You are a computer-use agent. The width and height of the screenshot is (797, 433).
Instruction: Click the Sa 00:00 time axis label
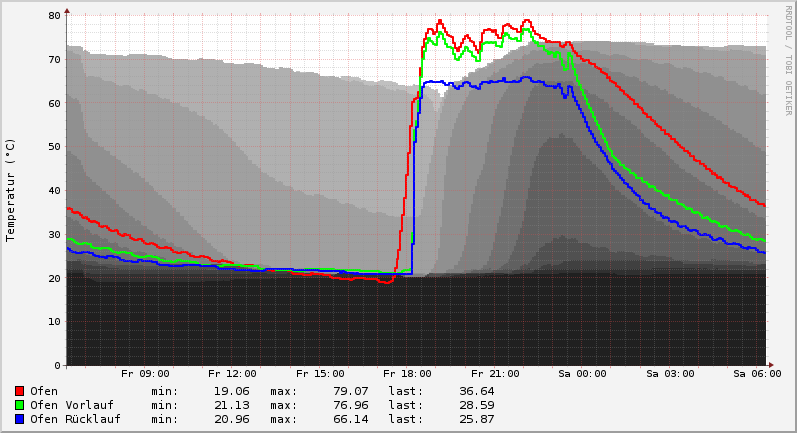click(582, 374)
